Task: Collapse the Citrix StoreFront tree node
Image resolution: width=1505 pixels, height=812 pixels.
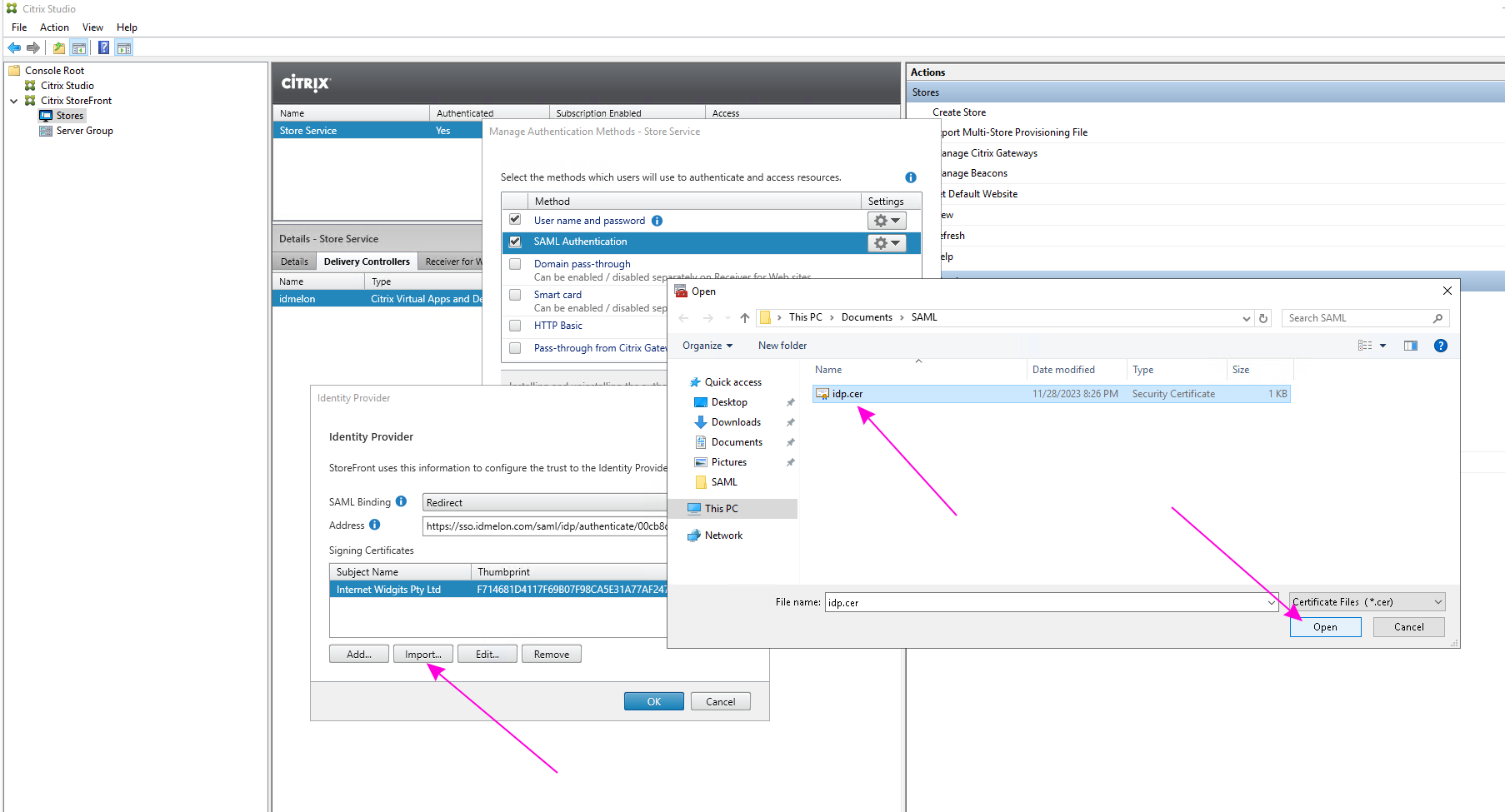Action: tap(14, 101)
